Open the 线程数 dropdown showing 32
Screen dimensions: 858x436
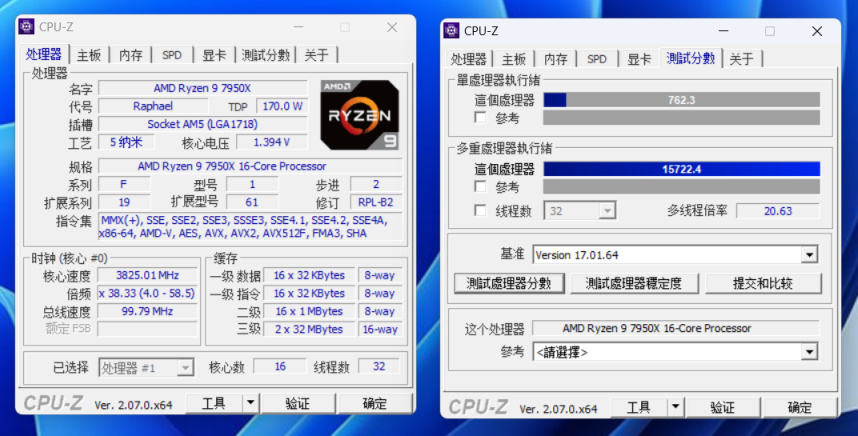click(579, 211)
